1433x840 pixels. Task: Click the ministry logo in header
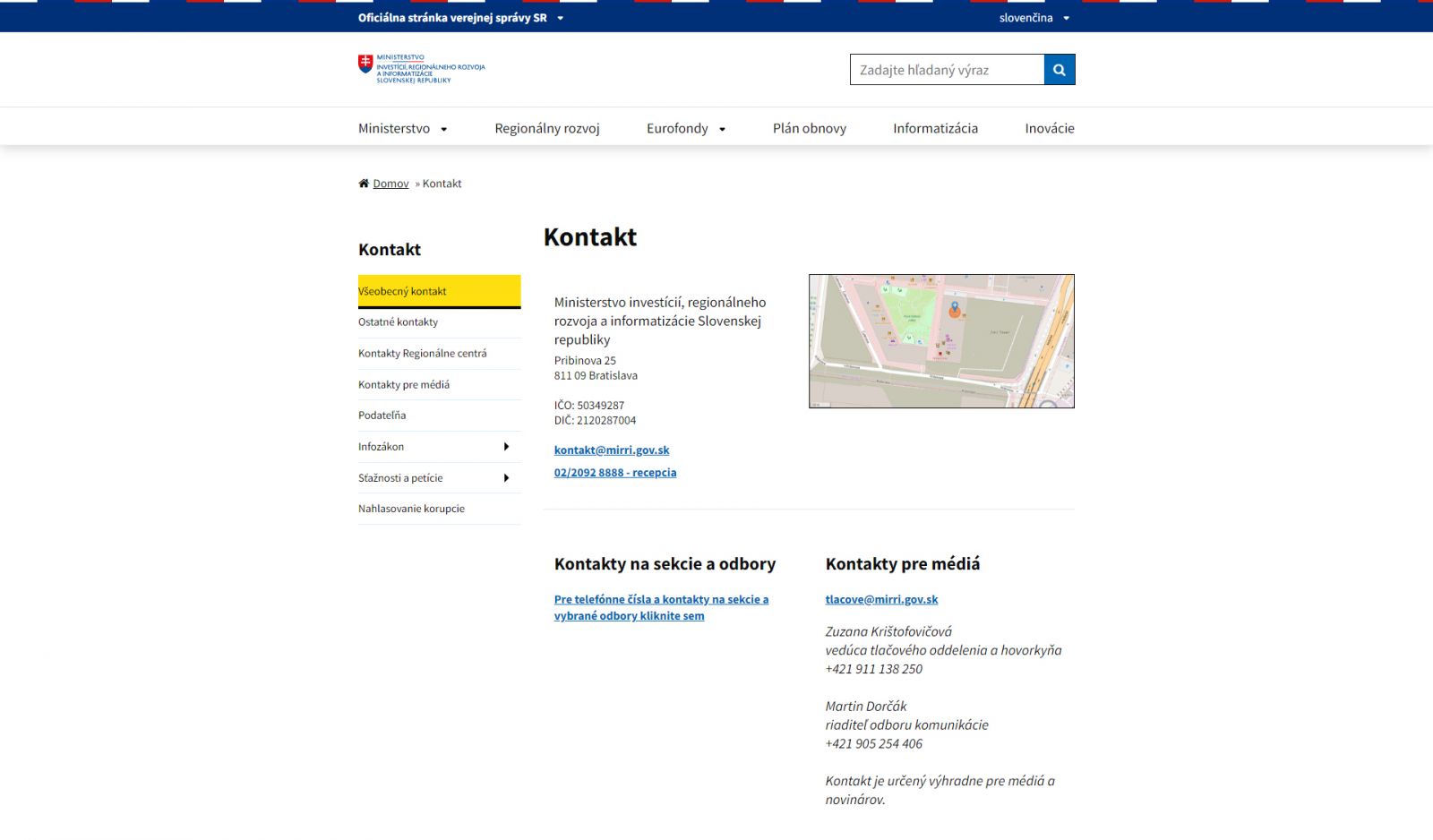pyautogui.click(x=421, y=69)
